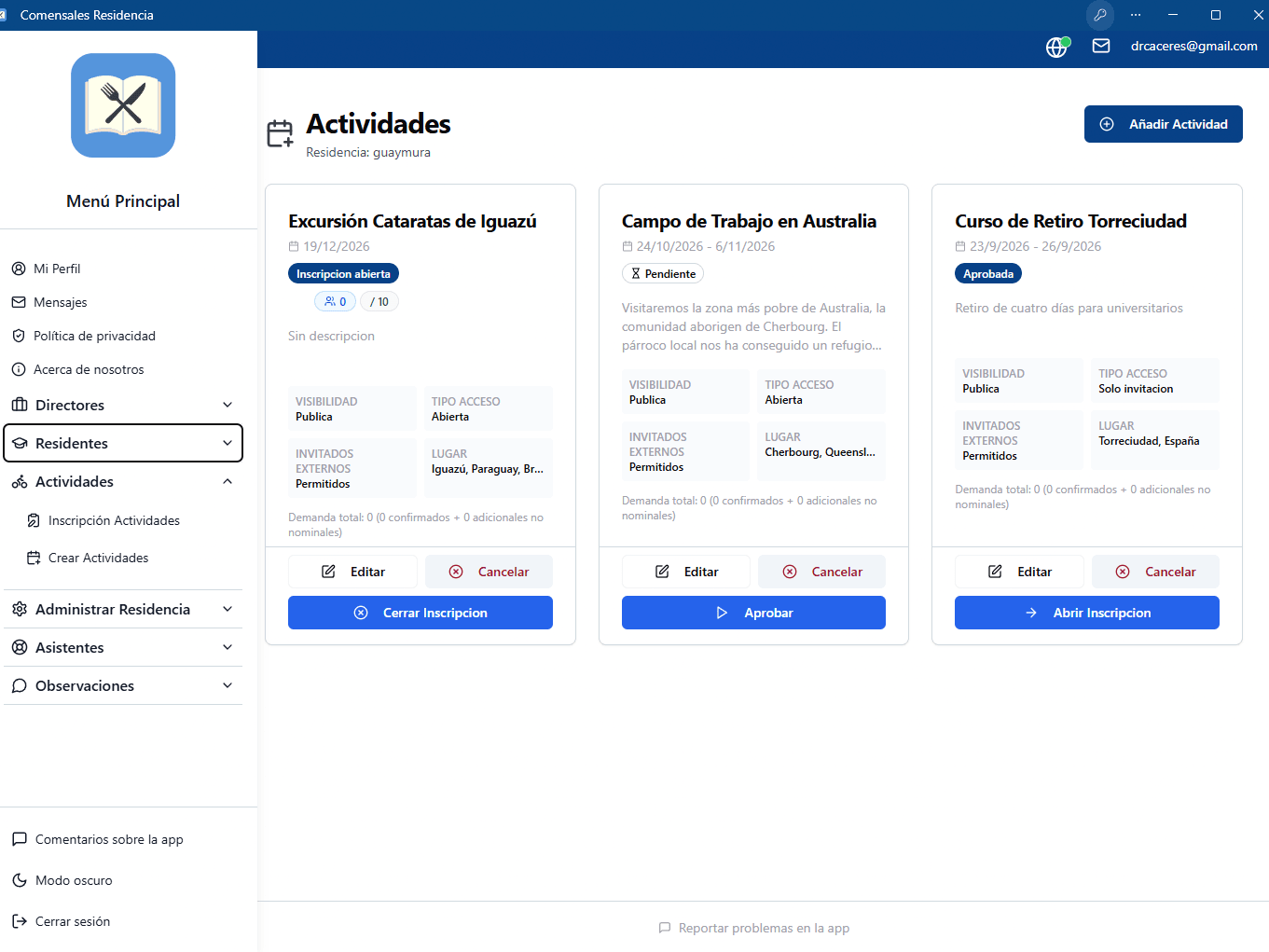The width and height of the screenshot is (1269, 952).
Task: Open Mi Perfil menu item
Action: click(123, 269)
